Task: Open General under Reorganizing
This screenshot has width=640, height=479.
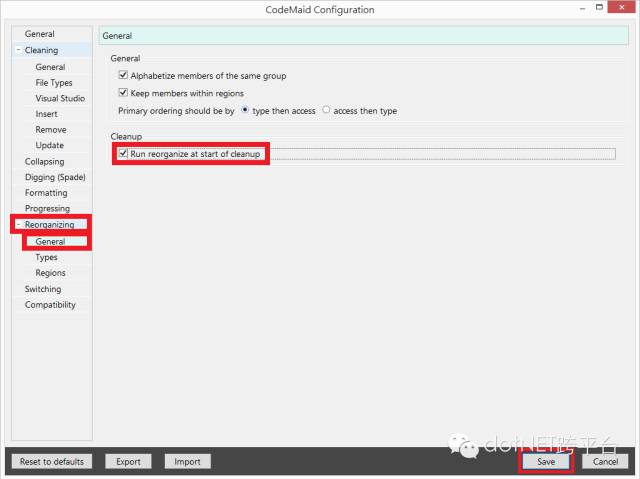Action: [50, 242]
